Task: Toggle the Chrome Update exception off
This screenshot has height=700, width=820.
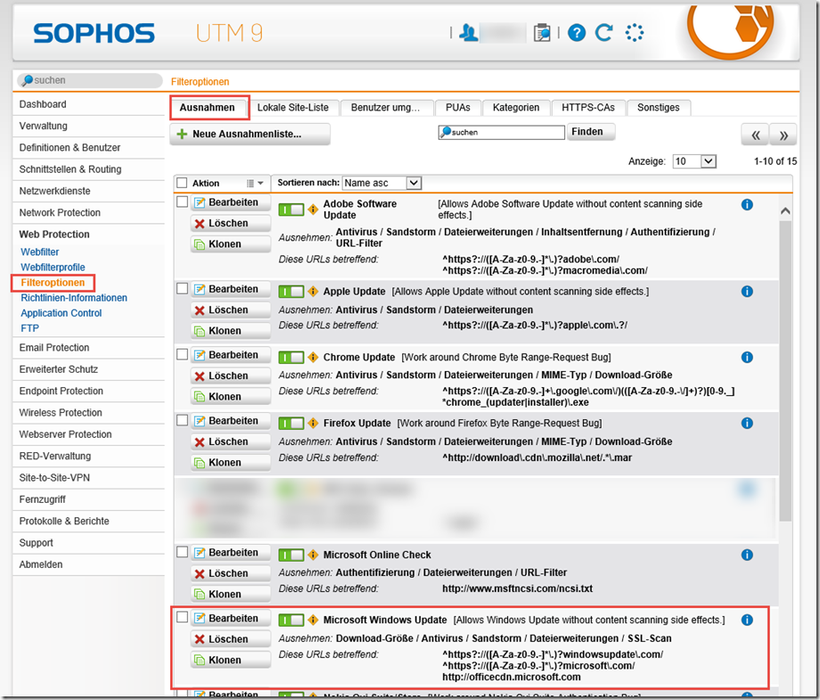Action: pyautogui.click(x=291, y=358)
